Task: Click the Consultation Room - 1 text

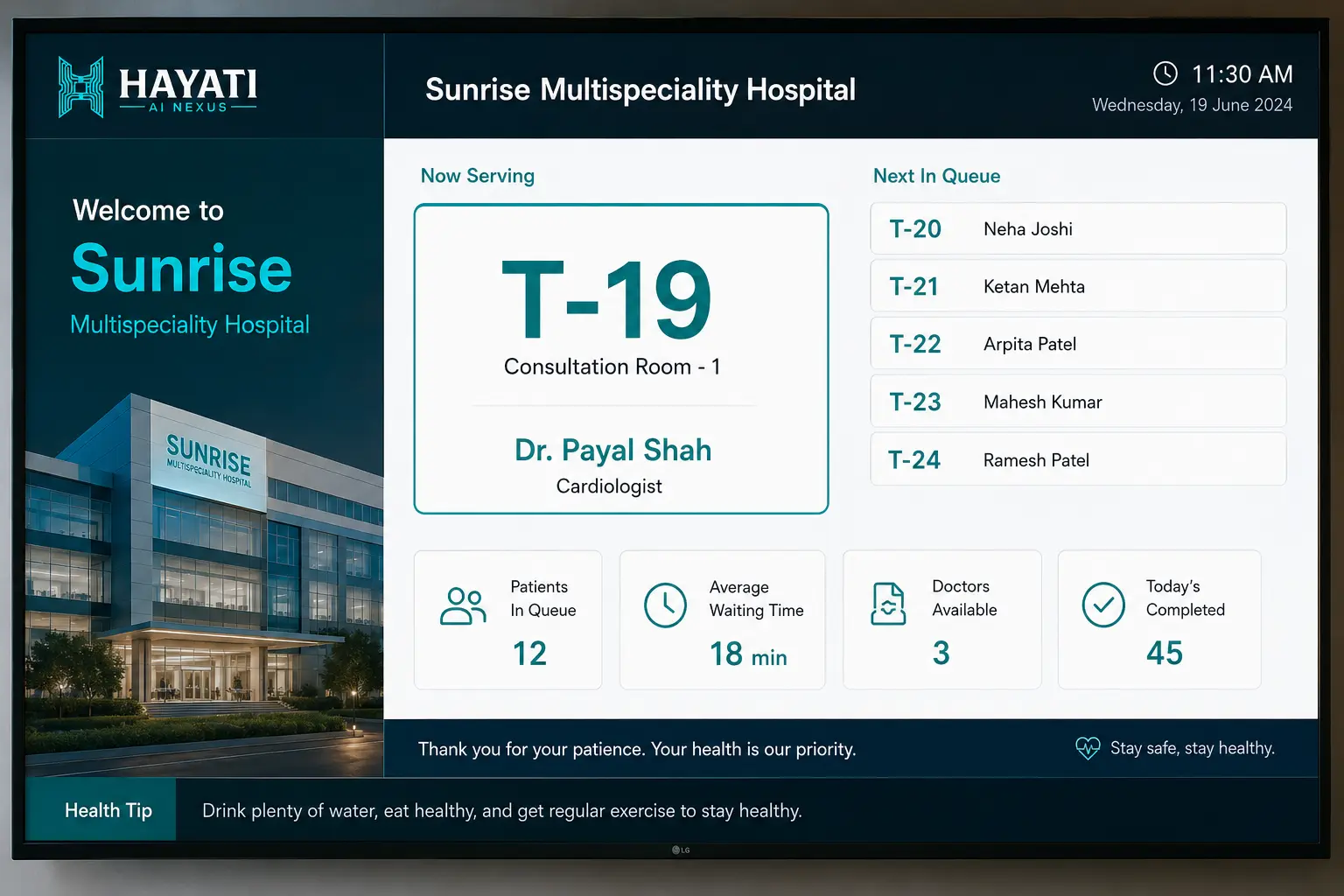Action: (612, 367)
